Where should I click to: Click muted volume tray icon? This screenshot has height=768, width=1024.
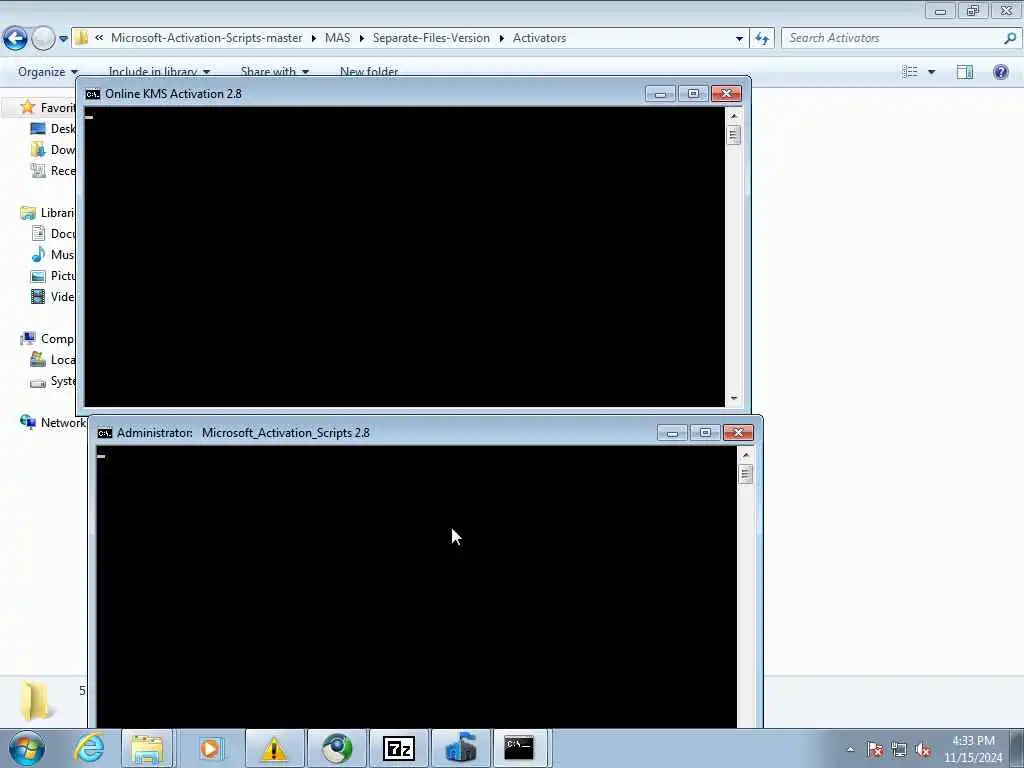(923, 750)
